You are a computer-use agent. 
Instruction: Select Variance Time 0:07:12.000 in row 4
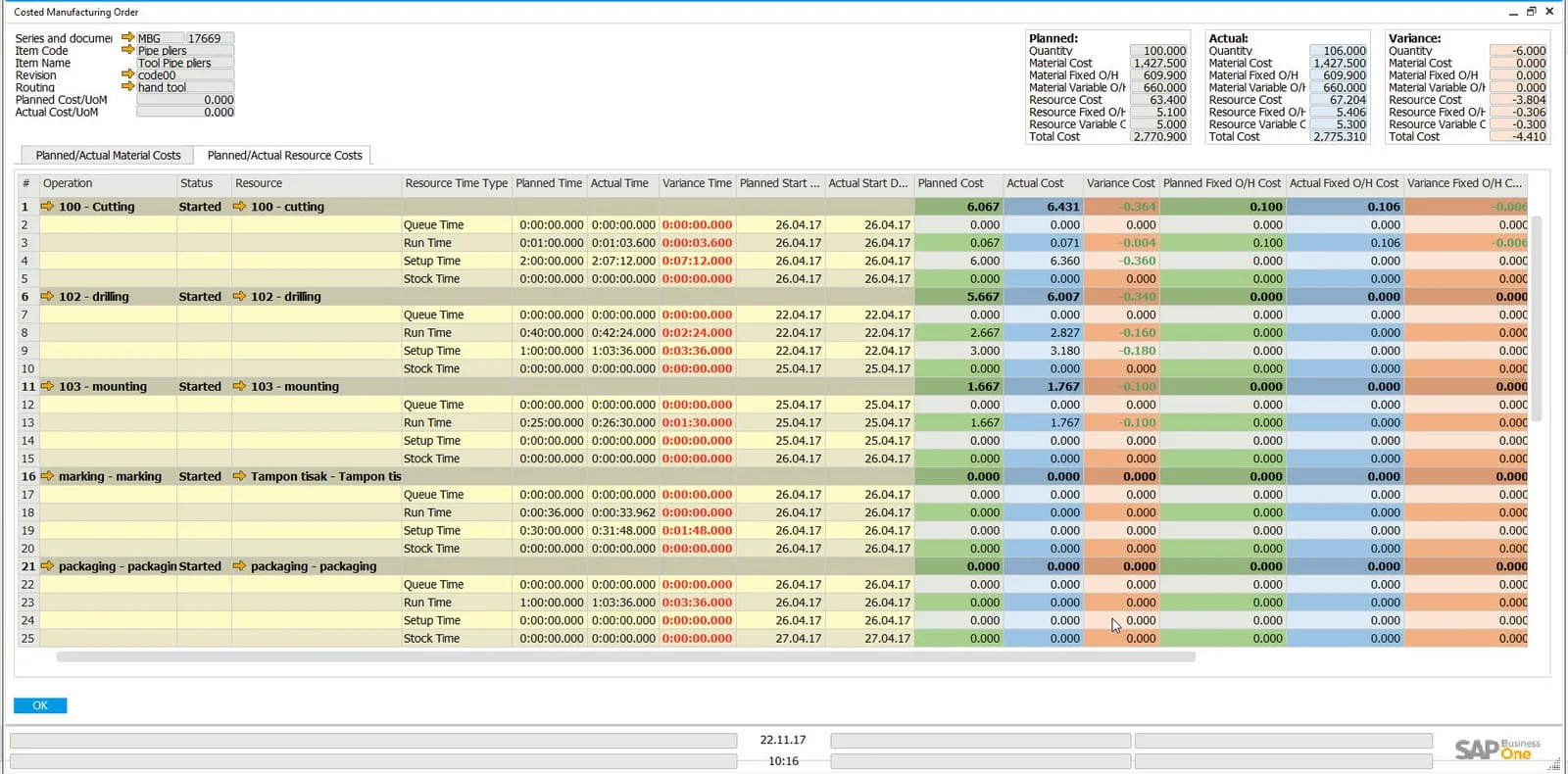coord(697,261)
